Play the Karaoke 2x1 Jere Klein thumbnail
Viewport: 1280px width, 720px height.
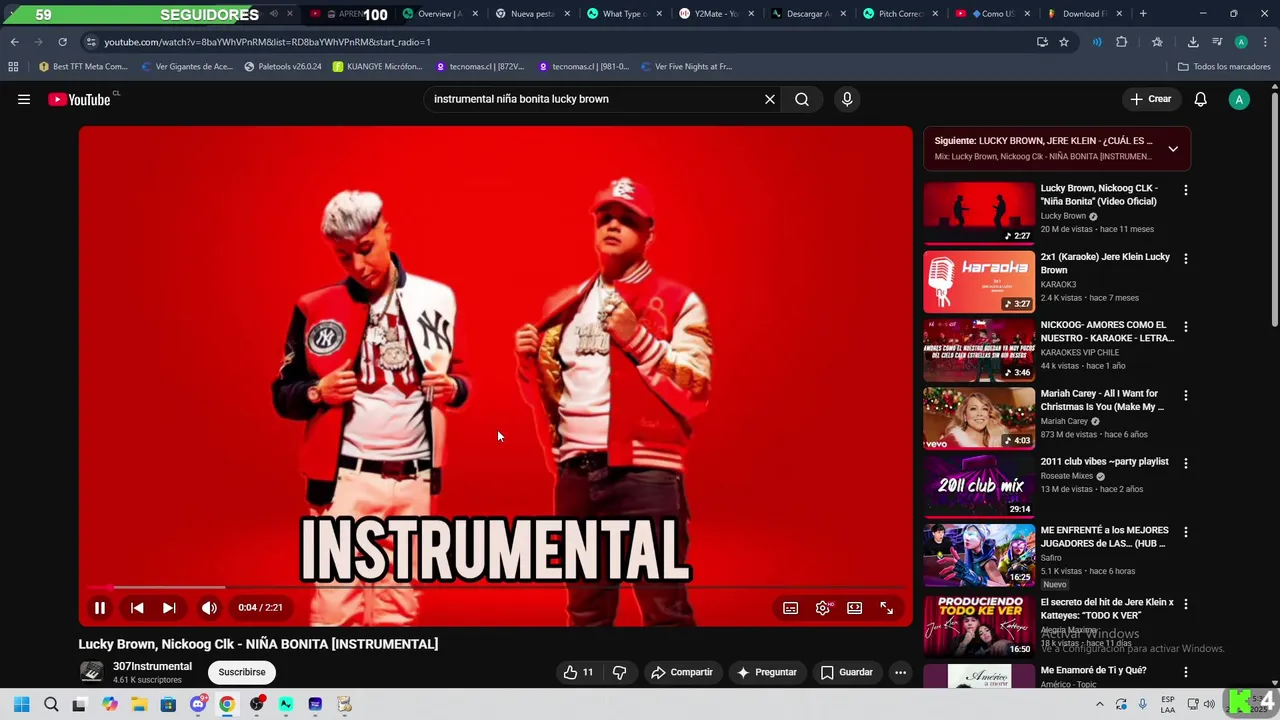pos(979,281)
